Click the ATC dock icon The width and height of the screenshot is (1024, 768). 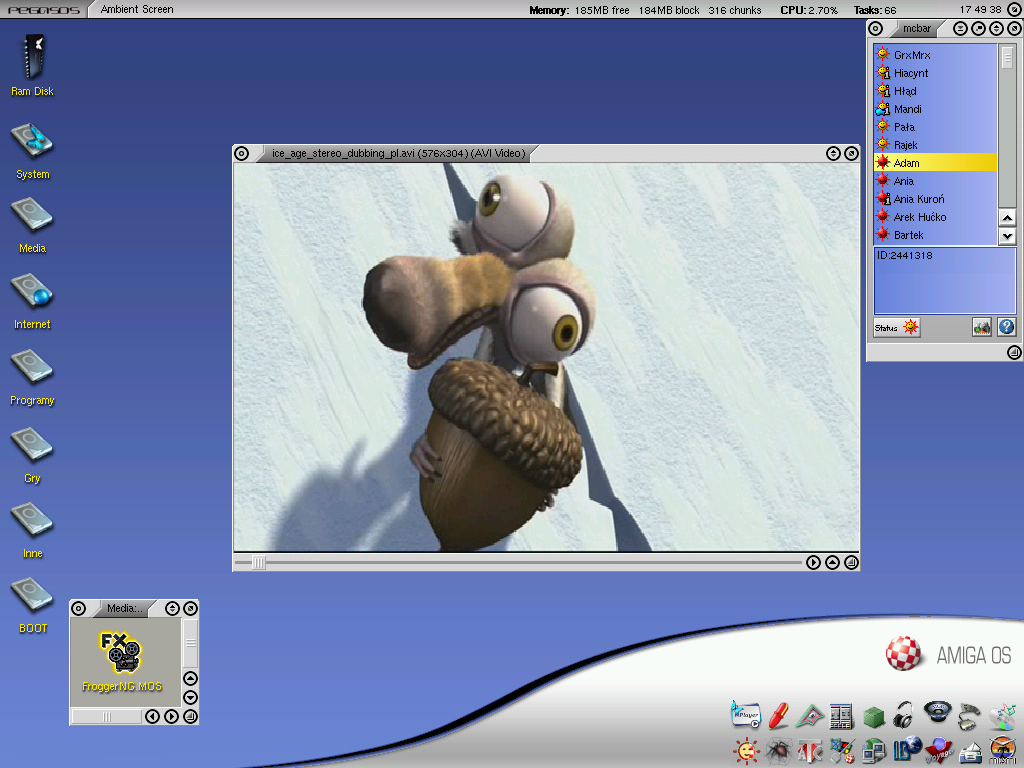(x=810, y=751)
